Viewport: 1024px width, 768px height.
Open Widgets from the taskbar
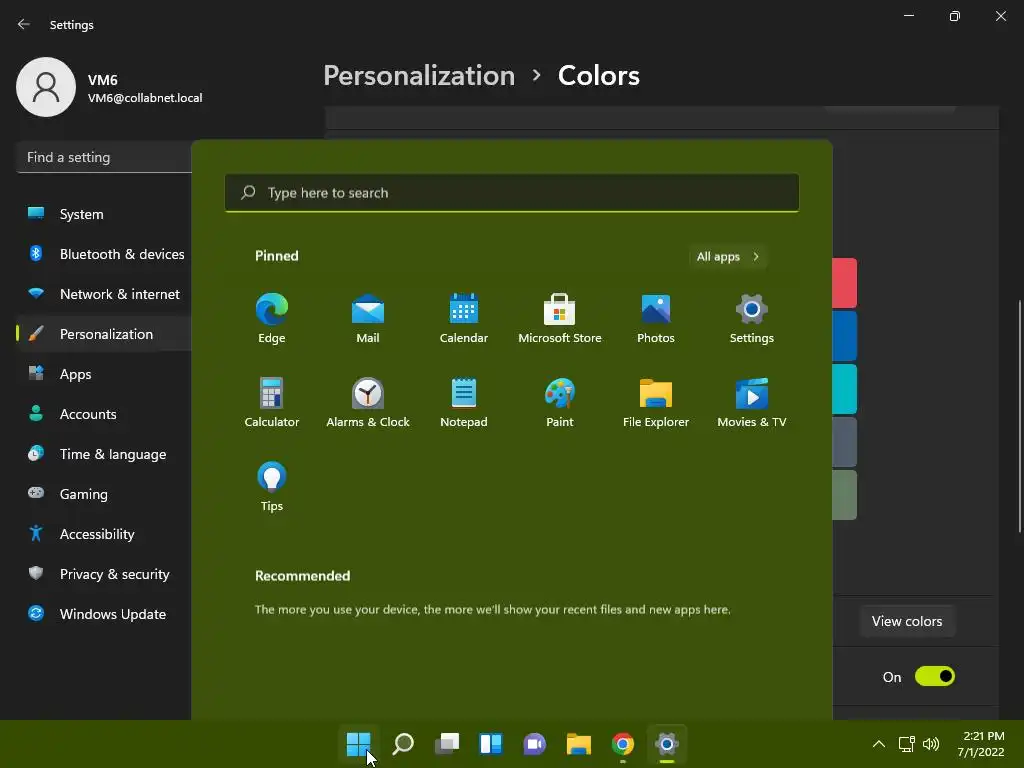tap(490, 744)
